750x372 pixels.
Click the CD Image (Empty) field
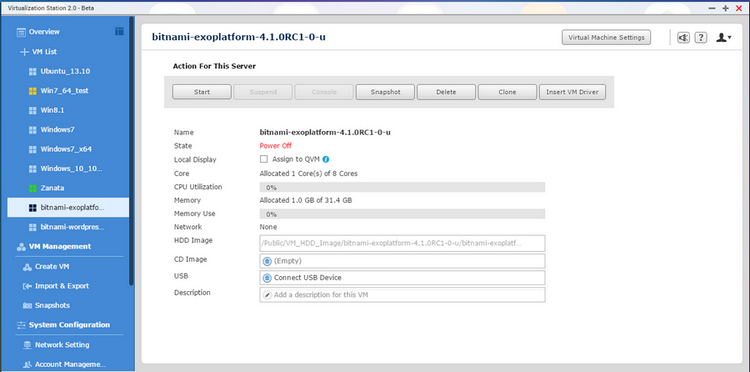click(x=402, y=261)
